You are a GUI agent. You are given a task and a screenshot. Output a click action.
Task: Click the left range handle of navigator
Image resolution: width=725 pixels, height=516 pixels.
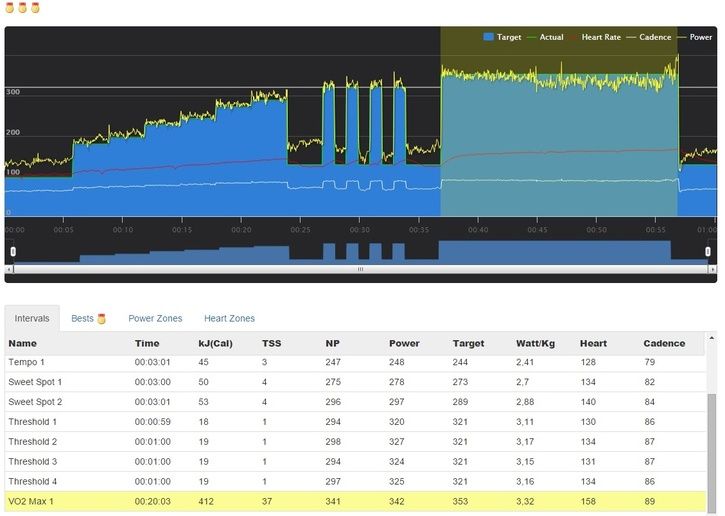point(13,251)
